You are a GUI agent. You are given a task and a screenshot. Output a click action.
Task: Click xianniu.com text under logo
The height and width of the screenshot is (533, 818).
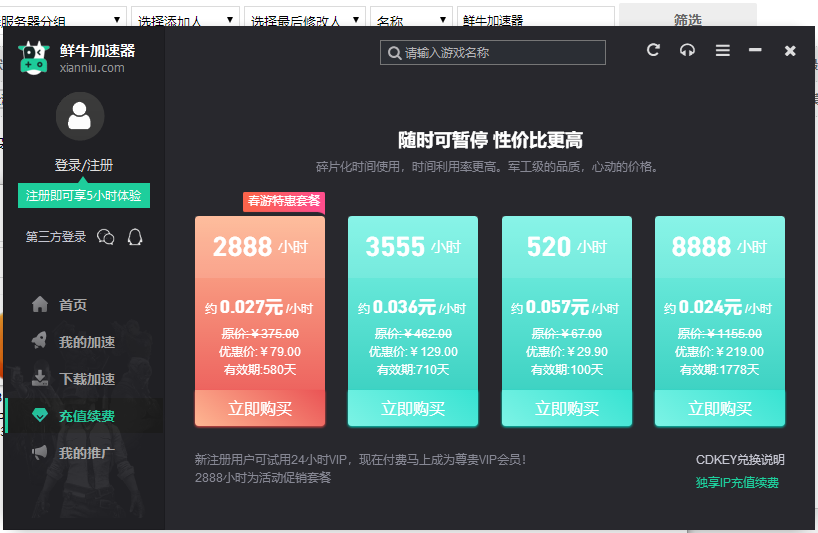point(92,68)
